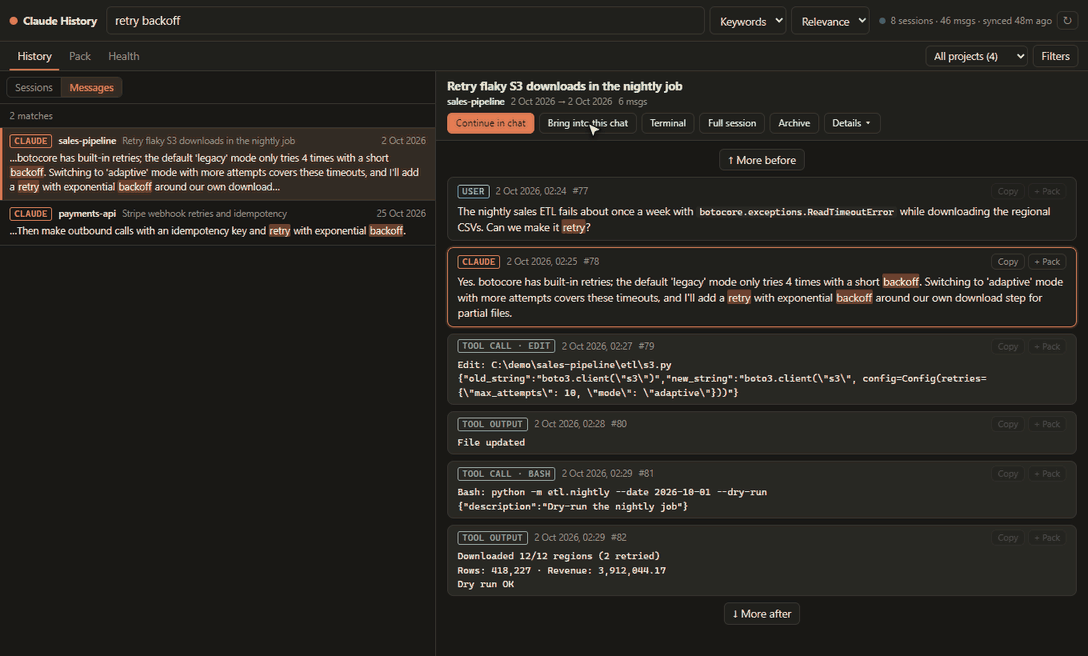Open the sales-pipeline search result

[218, 164]
